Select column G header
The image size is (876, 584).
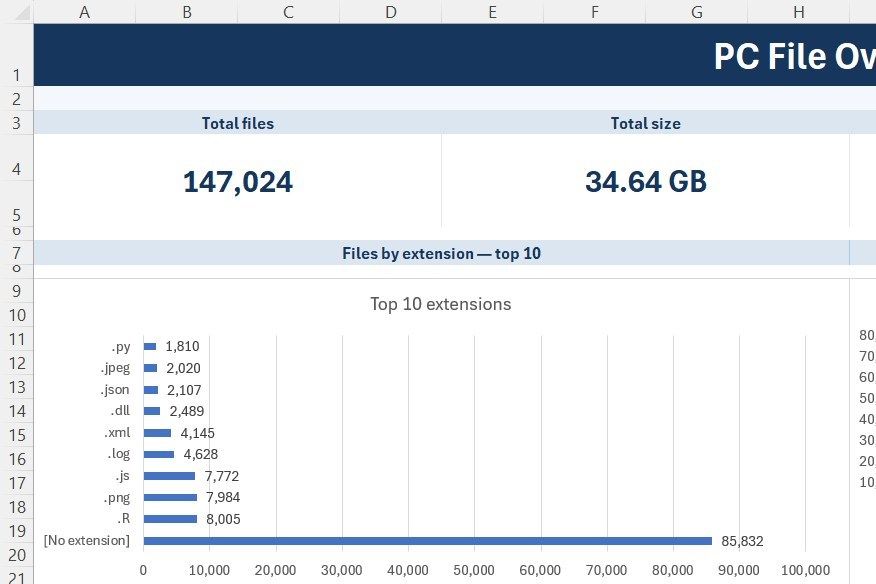point(697,12)
